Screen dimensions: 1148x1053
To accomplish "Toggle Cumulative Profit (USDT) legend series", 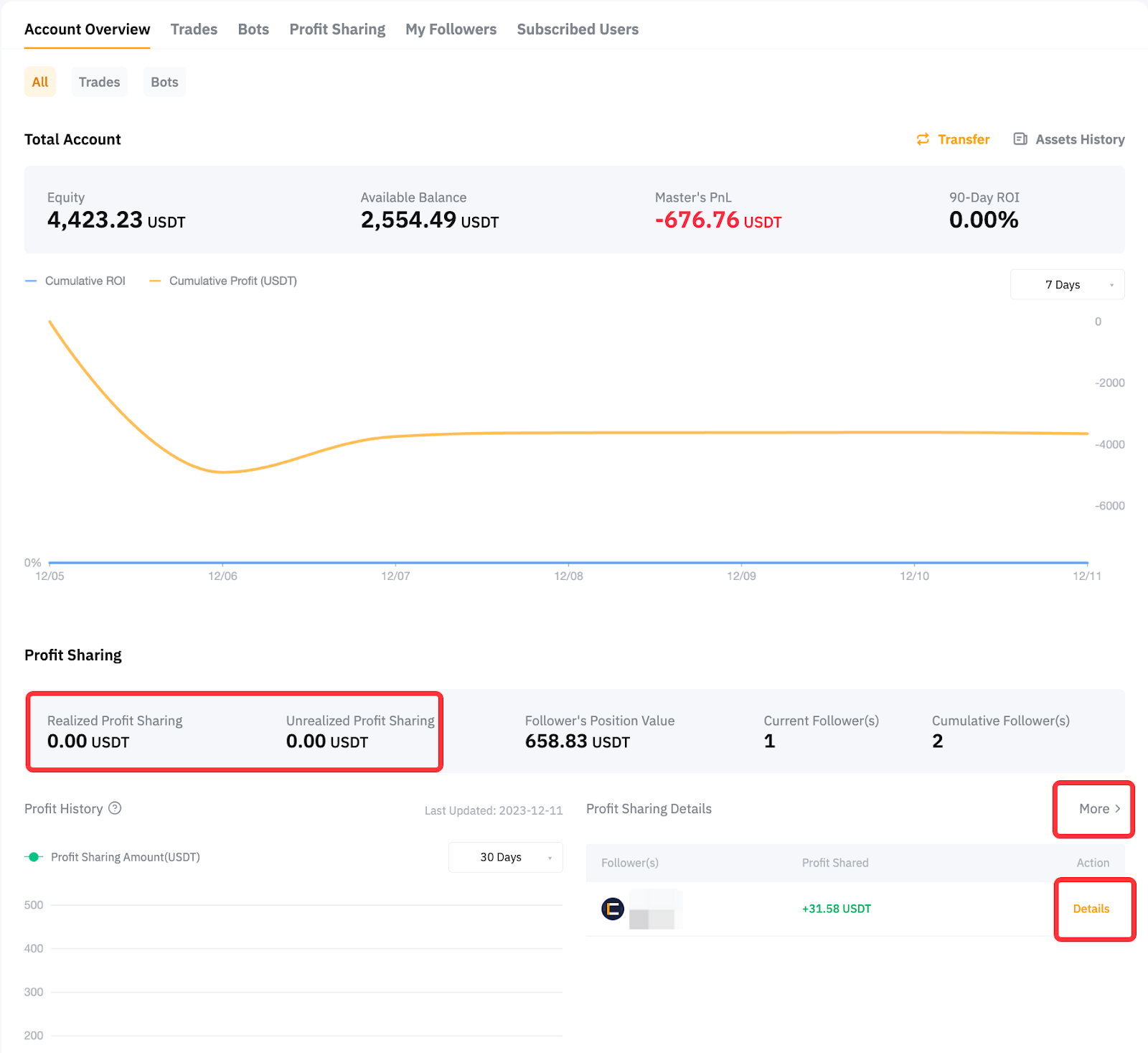I will [x=223, y=281].
